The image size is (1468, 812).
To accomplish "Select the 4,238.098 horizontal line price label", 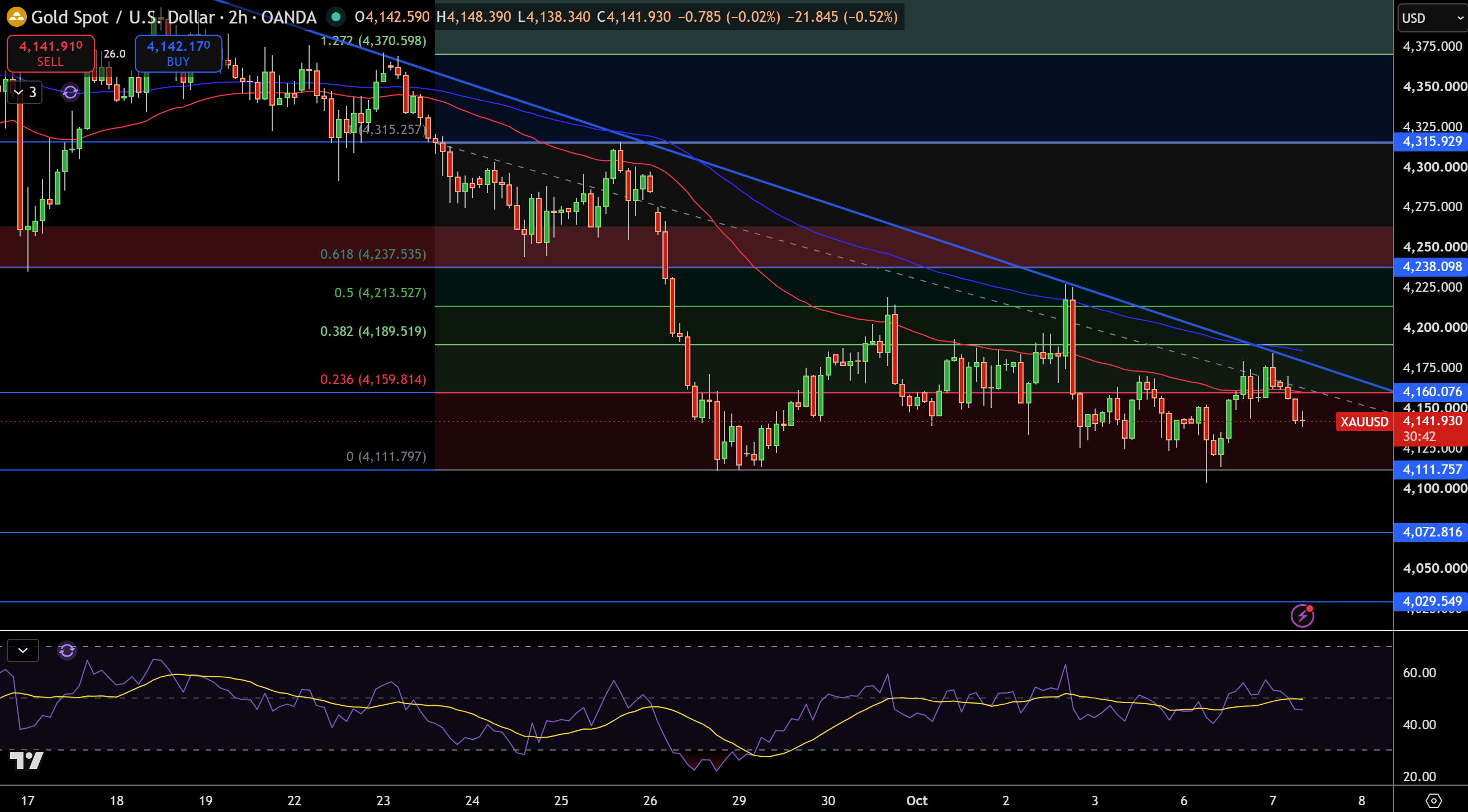I will 1431,267.
